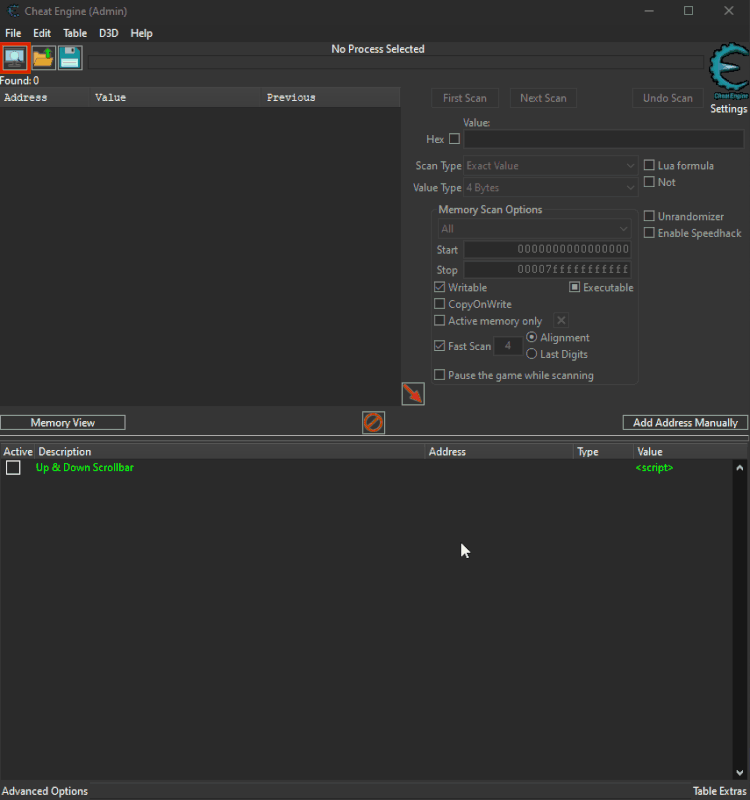This screenshot has width=750, height=800.
Task: Toggle the Hex checkbox
Action: tap(454, 139)
